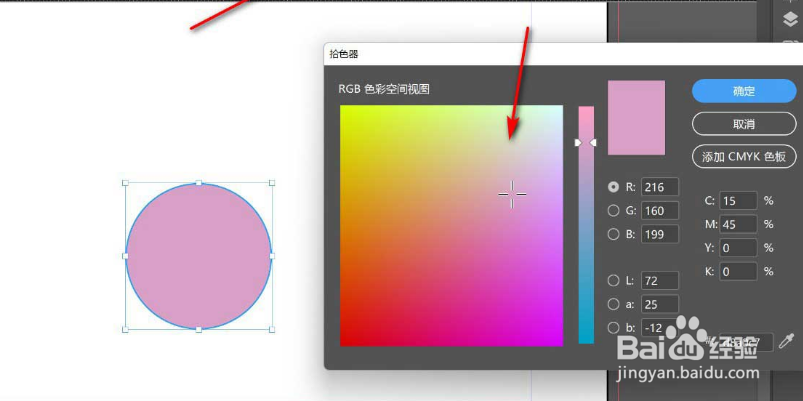Click the M percentage field showing 45
The image size is (803, 401).
pos(738,224)
